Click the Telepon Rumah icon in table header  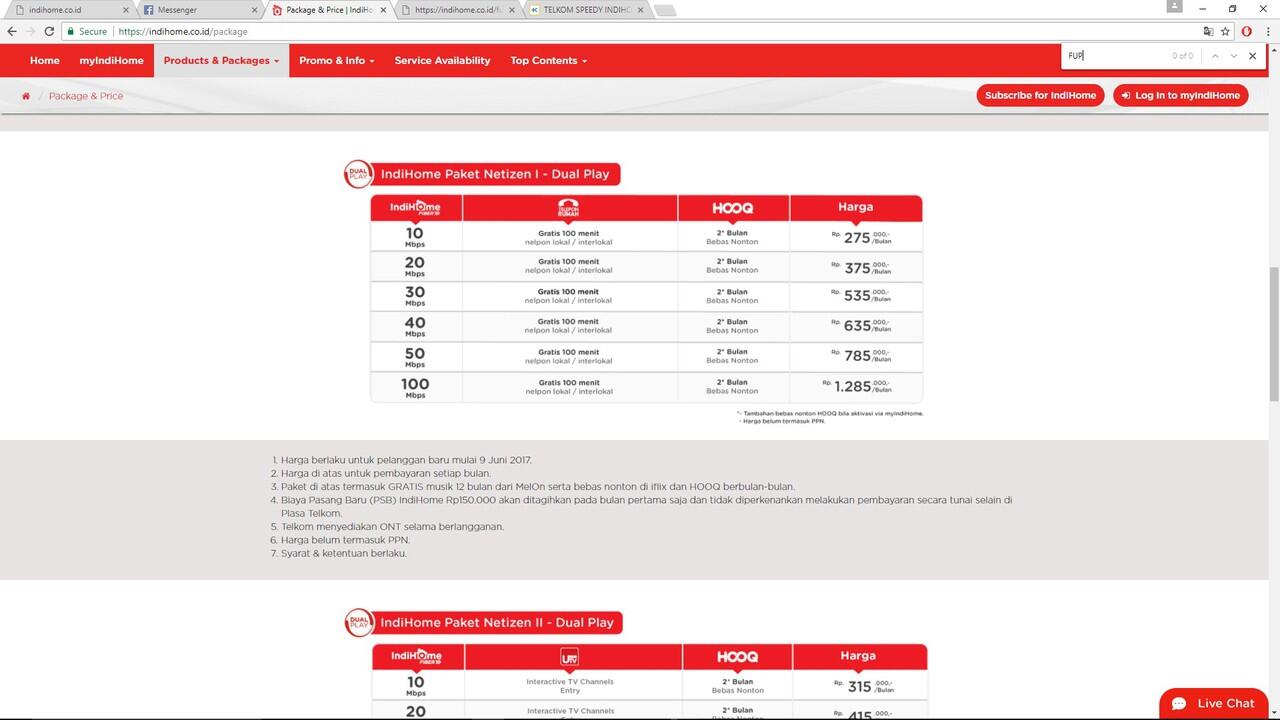pos(569,208)
